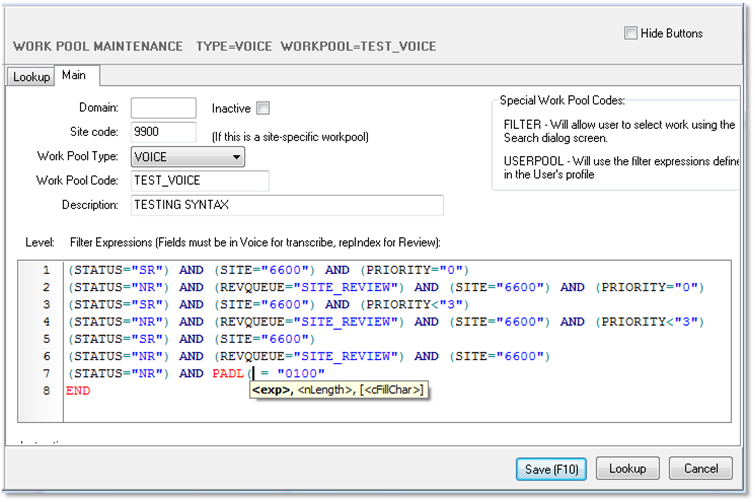Cancel the work pool changes
Viewport: 755px width, 502px height.
701,468
